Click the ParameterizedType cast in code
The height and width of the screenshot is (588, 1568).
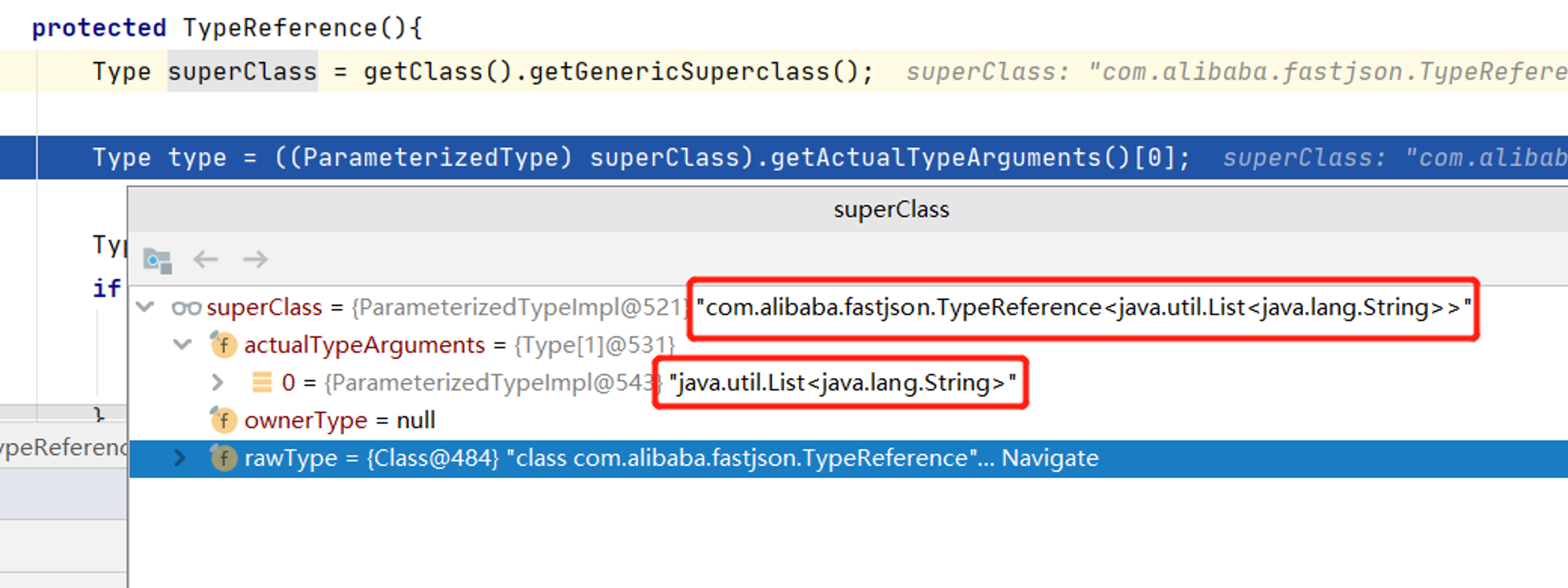(x=430, y=158)
